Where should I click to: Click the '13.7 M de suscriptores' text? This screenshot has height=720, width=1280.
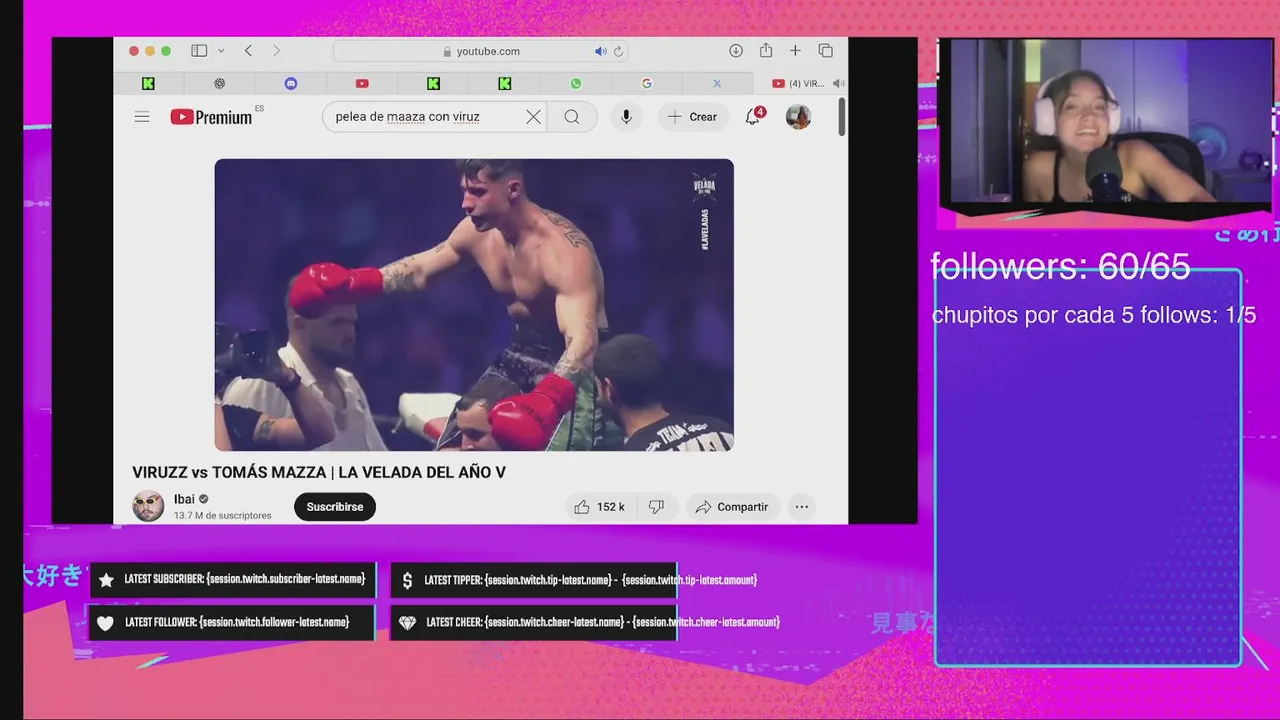pyautogui.click(x=223, y=516)
